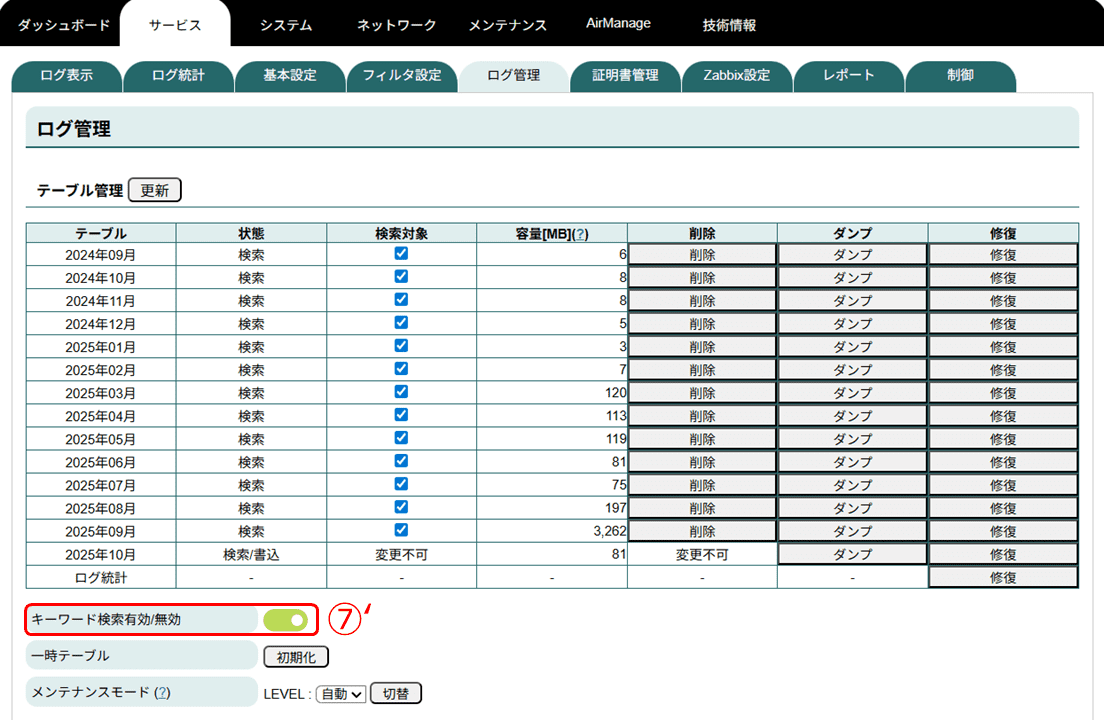Open the ネットワーク top menu

pyautogui.click(x=397, y=25)
